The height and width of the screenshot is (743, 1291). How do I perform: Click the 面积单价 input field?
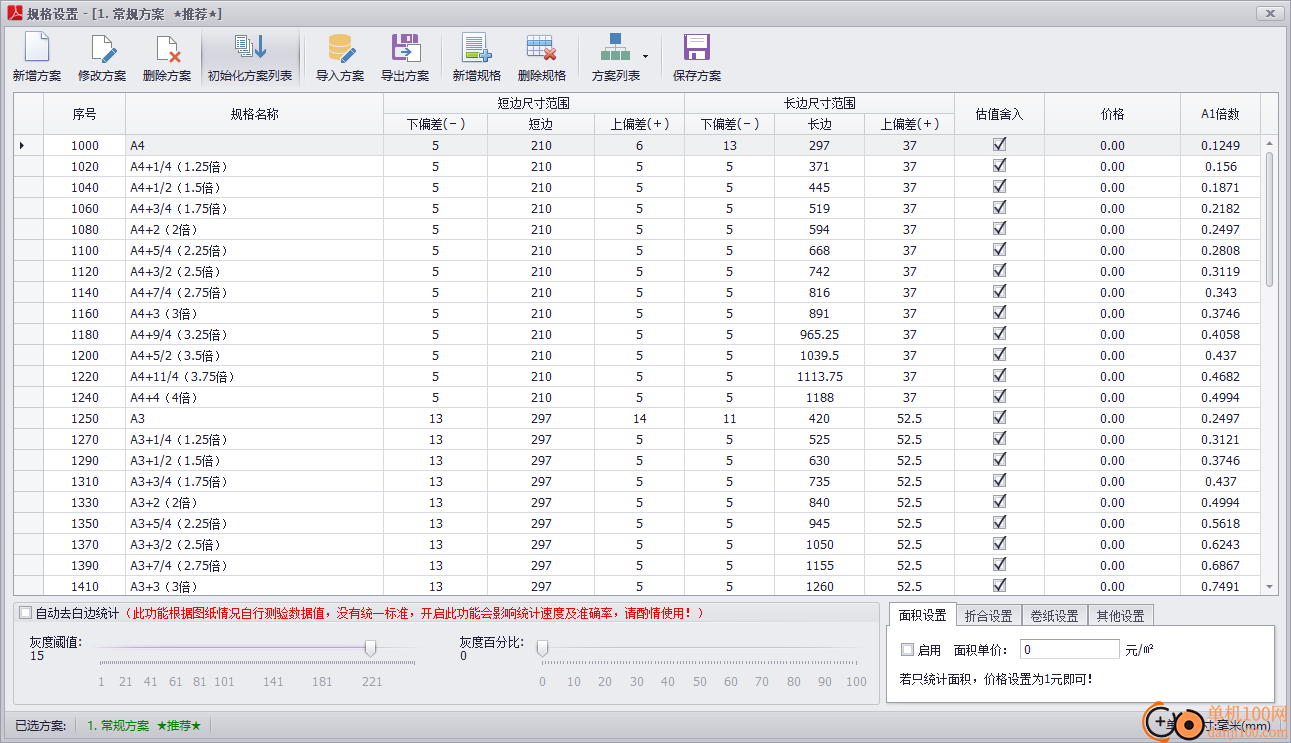coord(1069,650)
